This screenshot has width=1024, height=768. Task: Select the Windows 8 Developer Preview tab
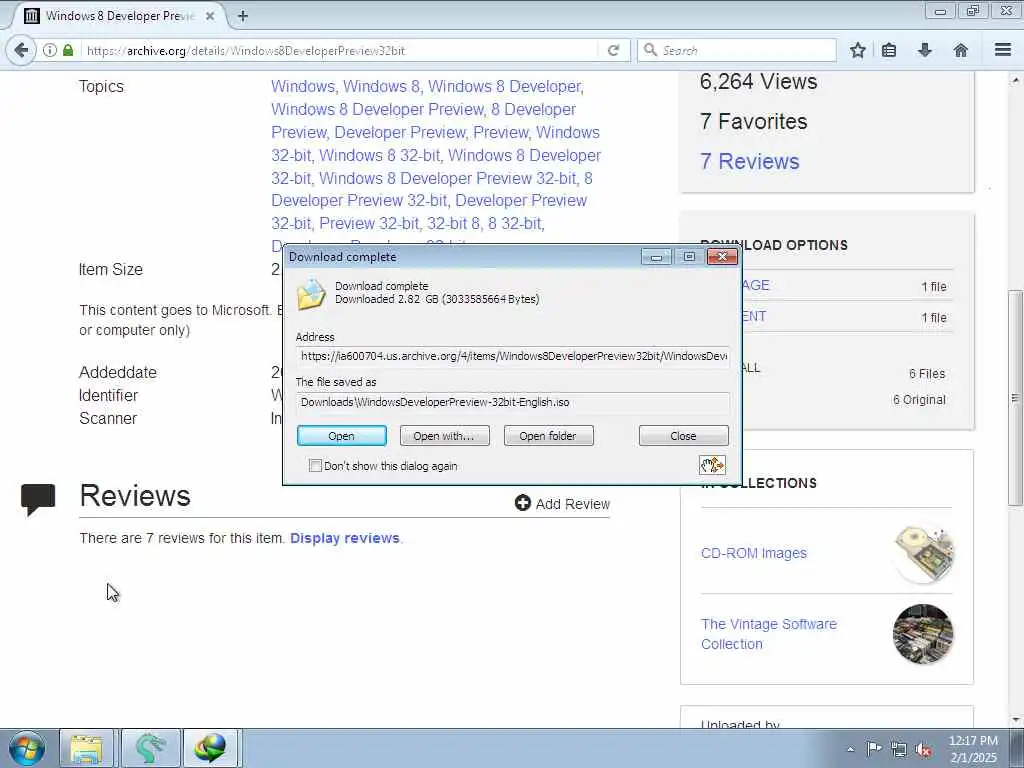click(118, 16)
